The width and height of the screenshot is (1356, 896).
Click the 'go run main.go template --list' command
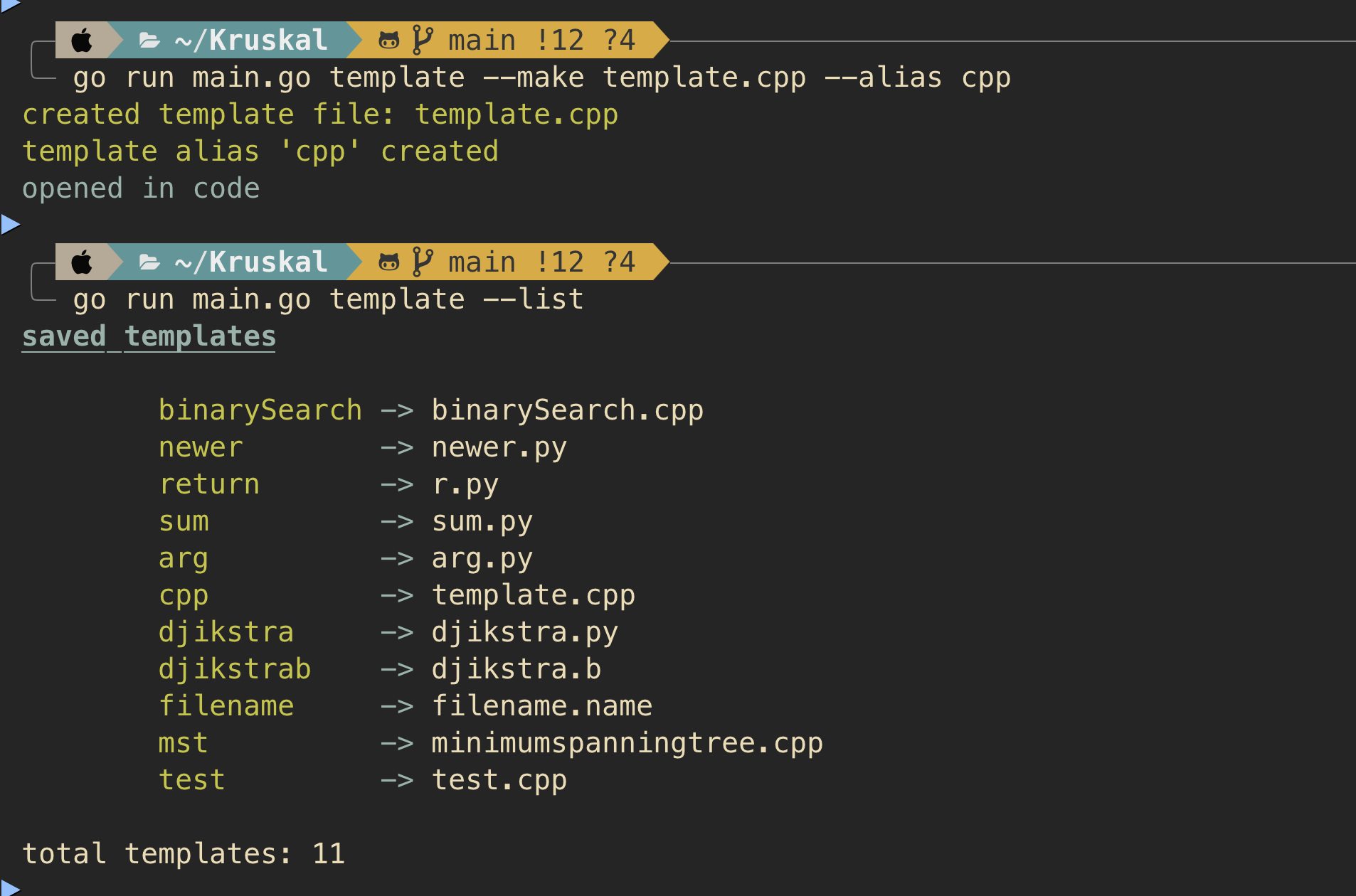pyautogui.click(x=328, y=299)
